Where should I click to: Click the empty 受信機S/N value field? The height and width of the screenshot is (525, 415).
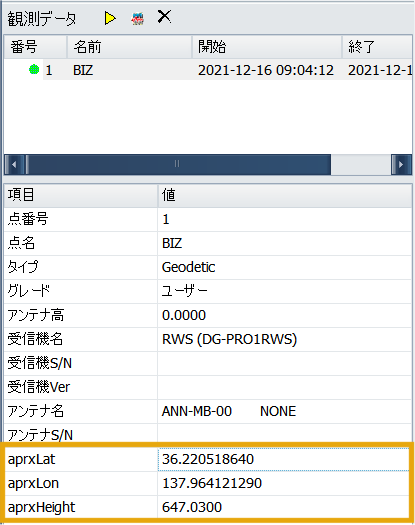point(284,363)
